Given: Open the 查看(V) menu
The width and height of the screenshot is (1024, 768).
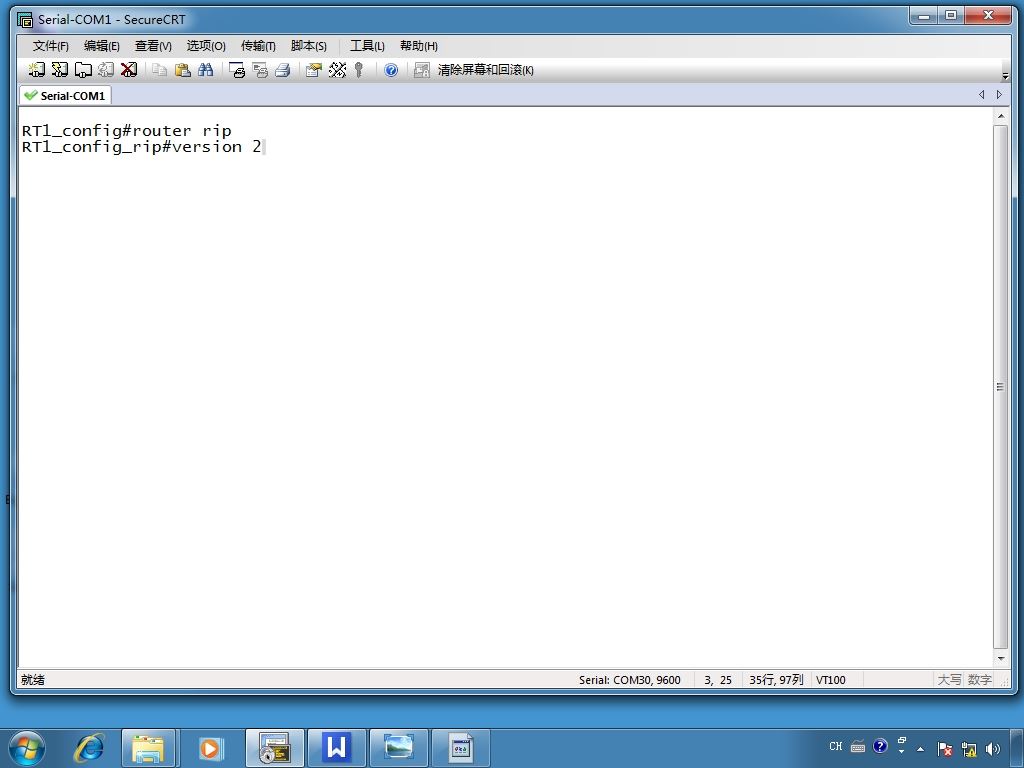Looking at the screenshot, I should tap(153, 46).
